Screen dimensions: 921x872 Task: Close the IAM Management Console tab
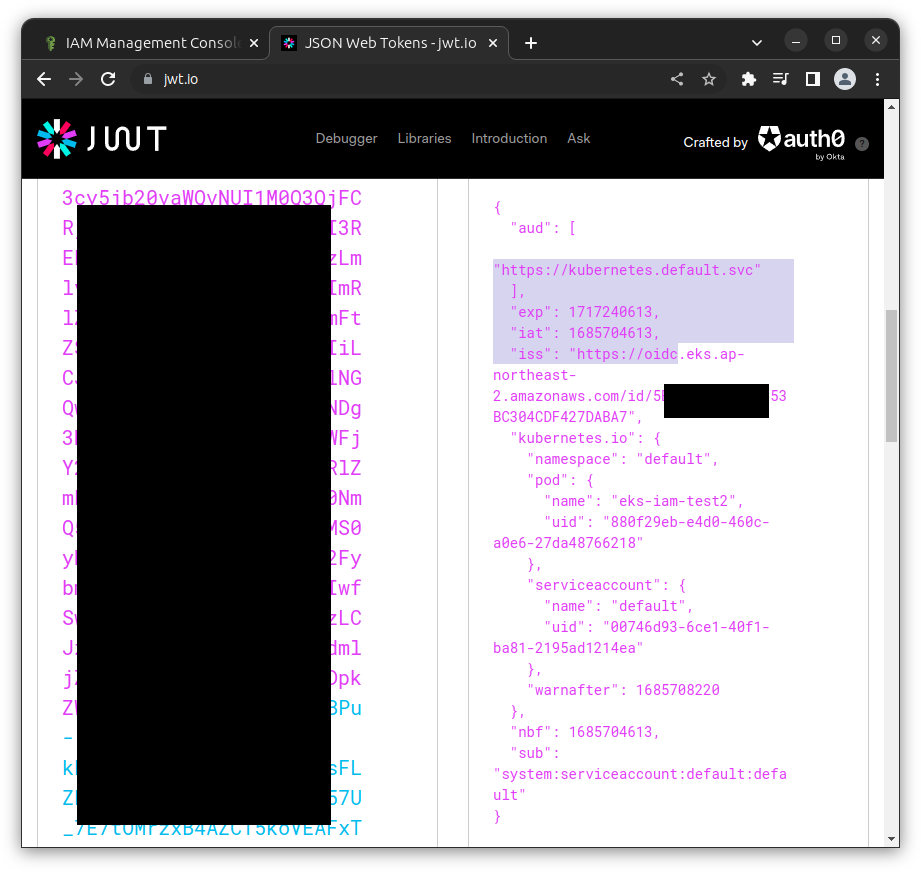(254, 43)
